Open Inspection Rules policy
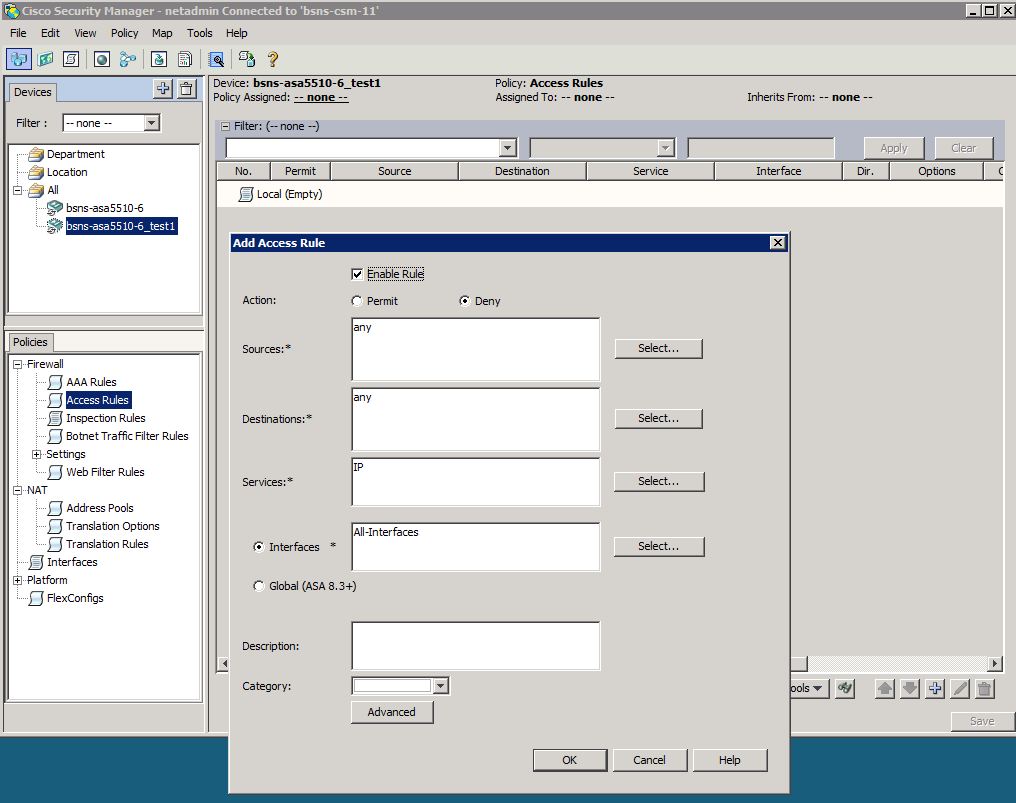1016x803 pixels. pos(106,418)
